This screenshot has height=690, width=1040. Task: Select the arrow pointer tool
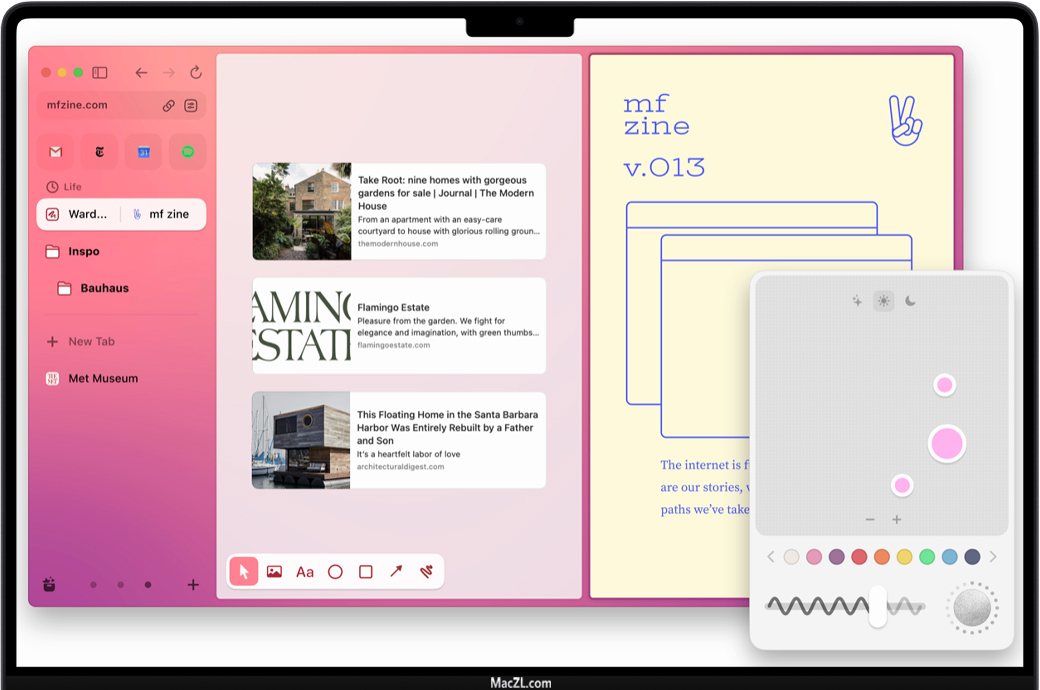pos(243,572)
